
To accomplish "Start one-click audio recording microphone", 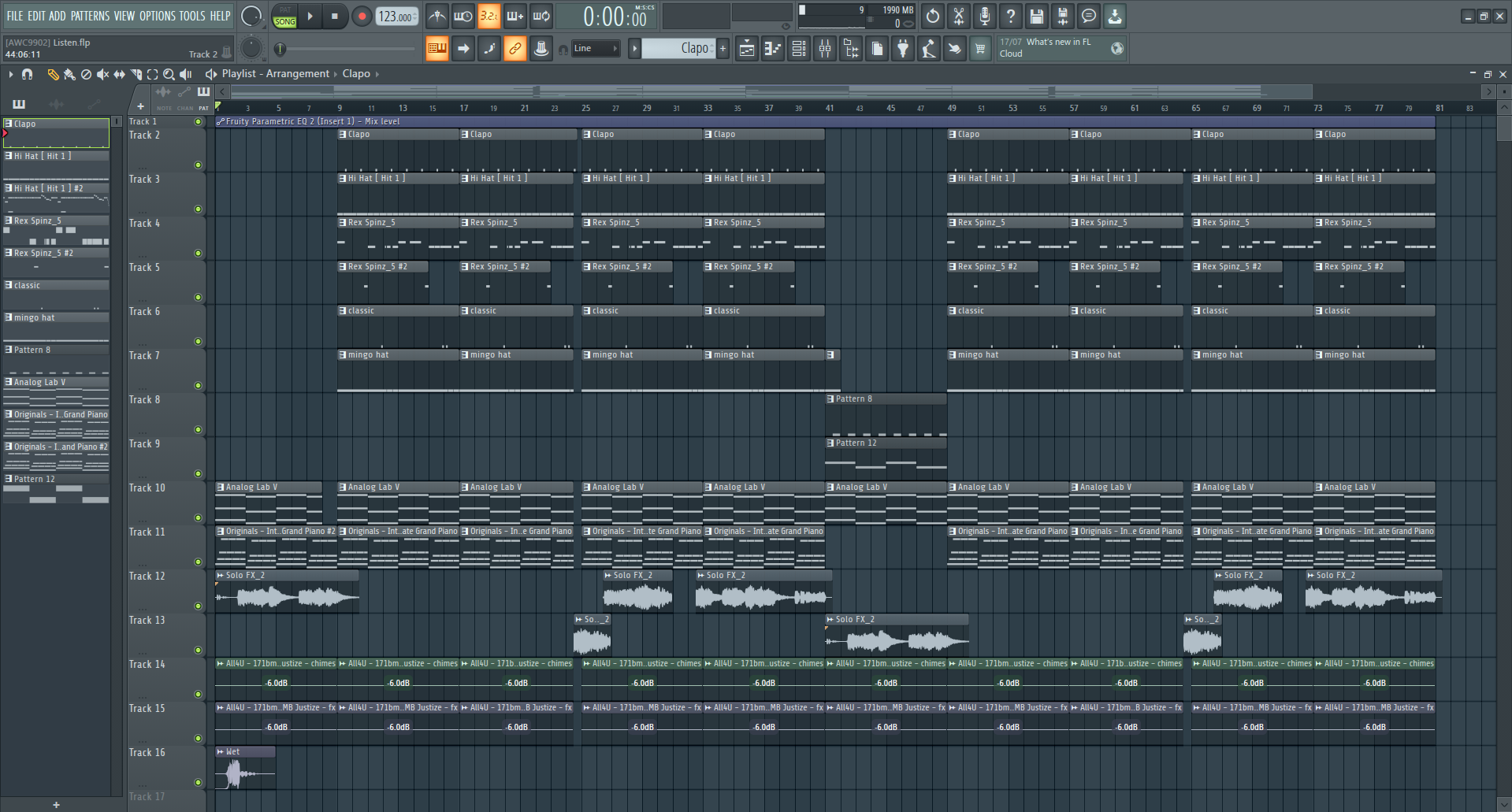I will (x=985, y=16).
